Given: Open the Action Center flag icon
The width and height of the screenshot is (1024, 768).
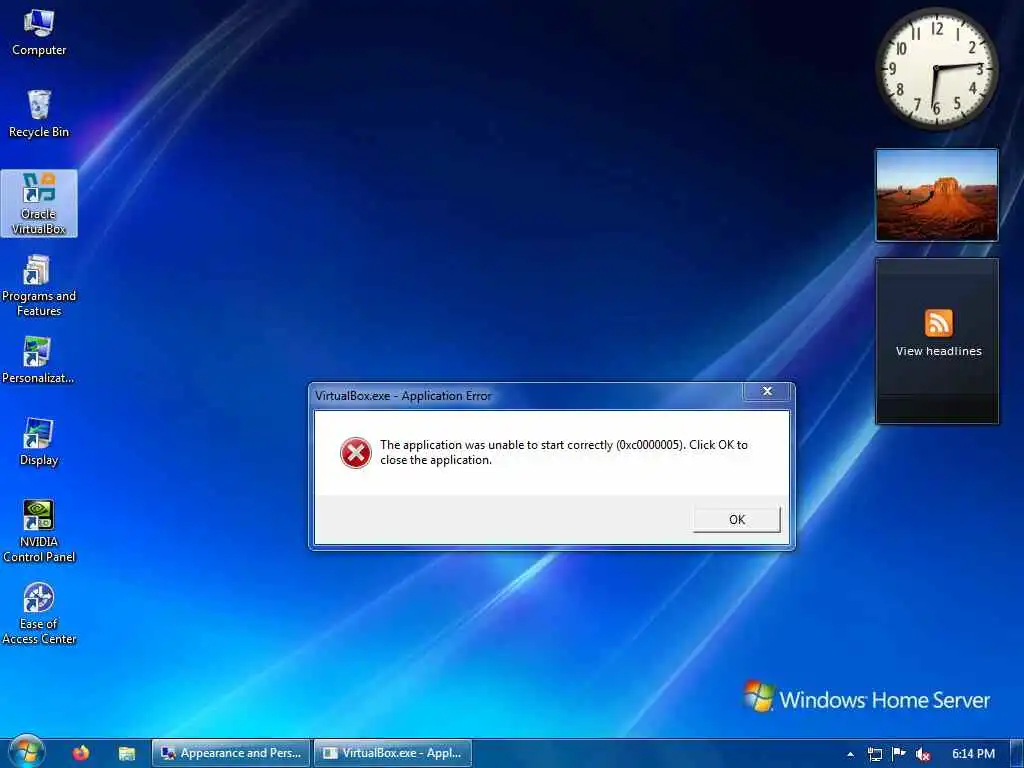Looking at the screenshot, I should [x=899, y=754].
